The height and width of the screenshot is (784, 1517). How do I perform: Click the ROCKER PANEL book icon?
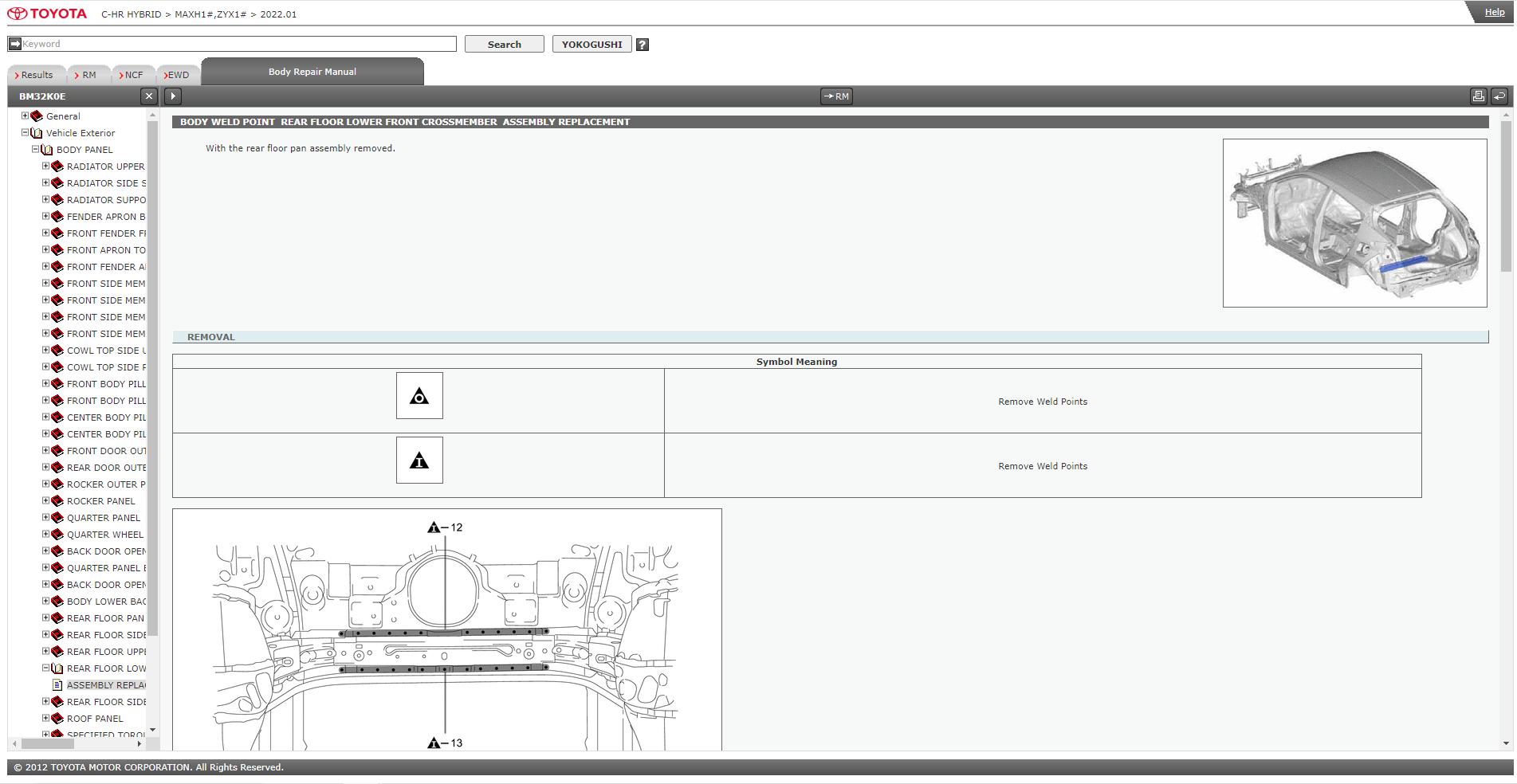[57, 501]
